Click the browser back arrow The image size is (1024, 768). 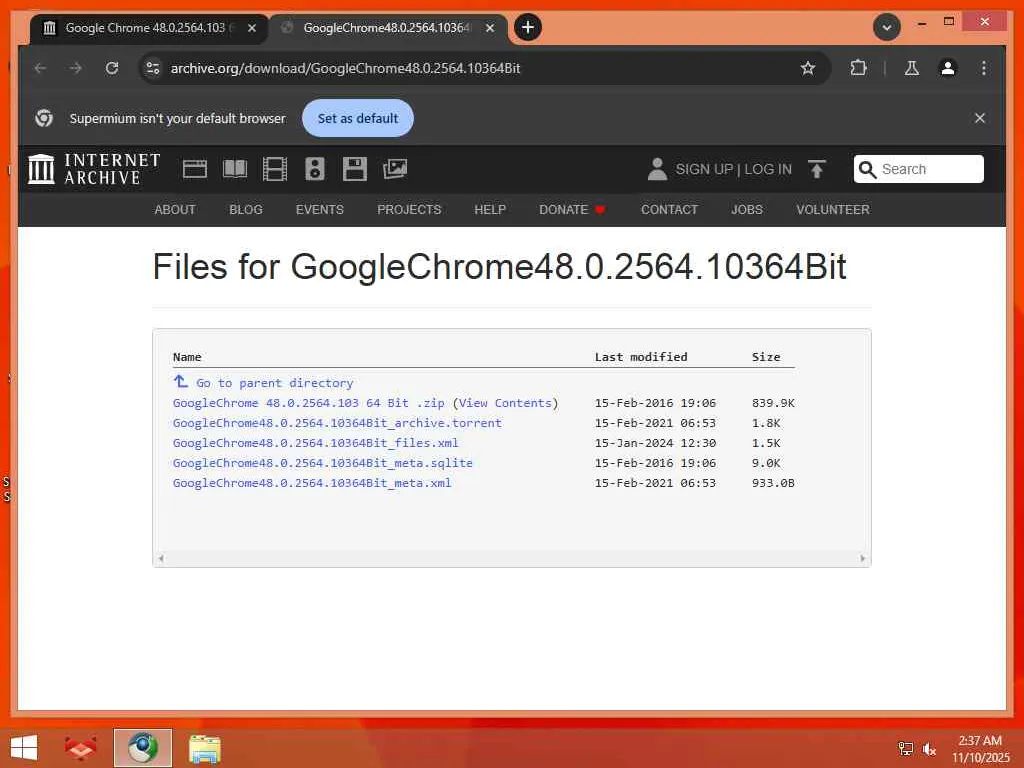(40, 68)
